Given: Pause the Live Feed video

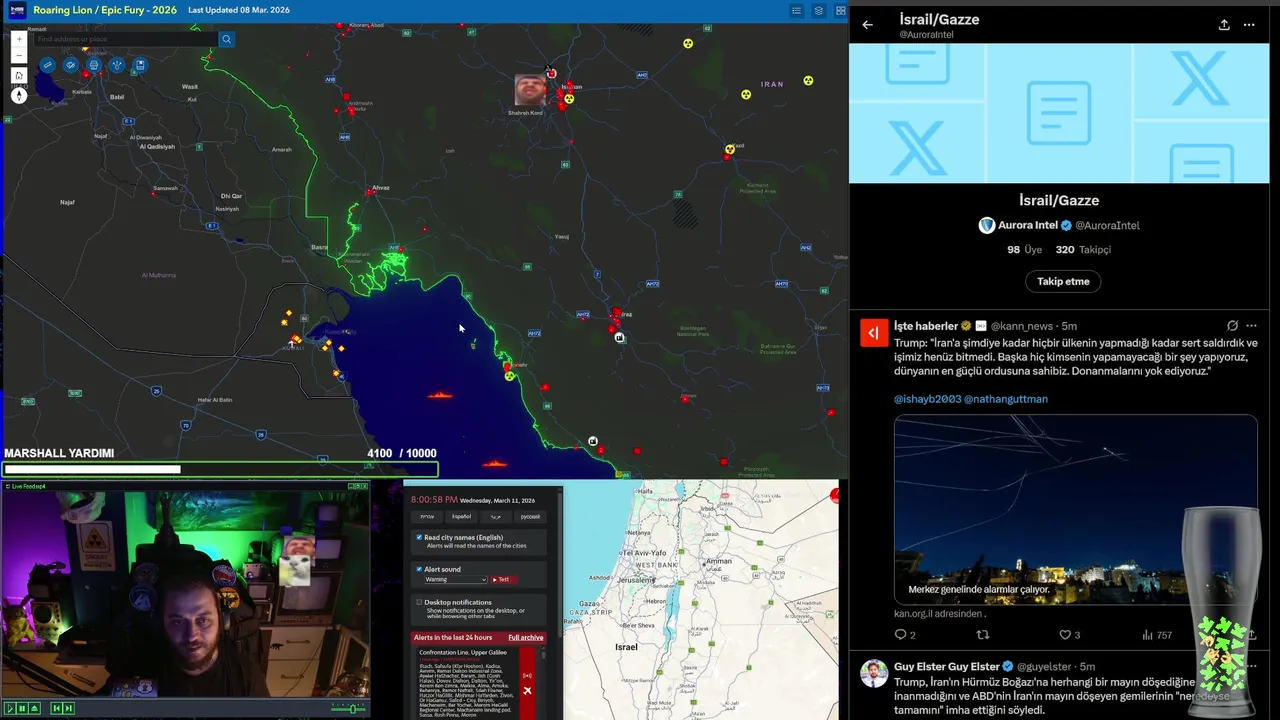Looking at the screenshot, I should [x=22, y=708].
